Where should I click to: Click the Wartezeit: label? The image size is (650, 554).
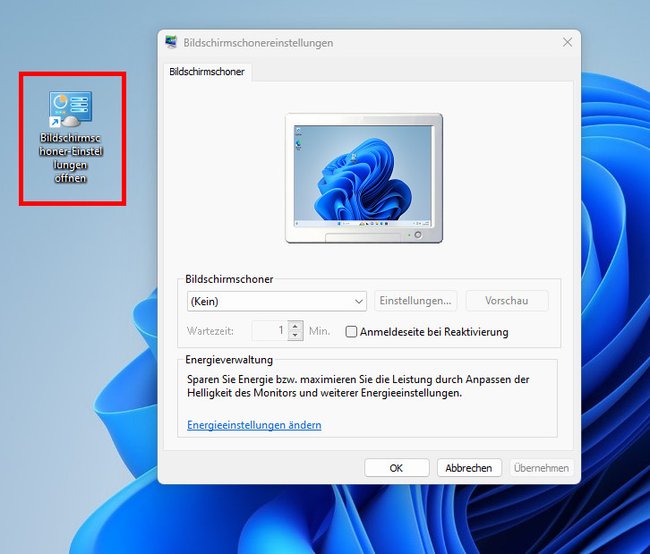tap(210, 331)
